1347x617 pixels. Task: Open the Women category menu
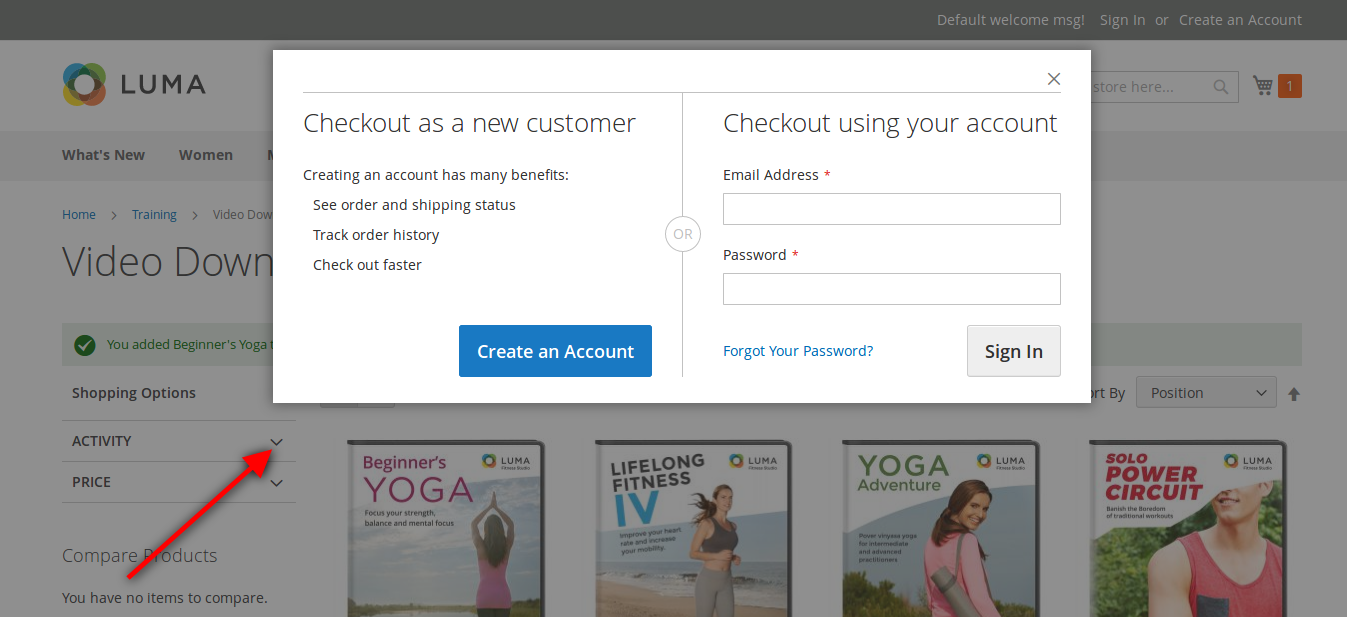pos(205,155)
